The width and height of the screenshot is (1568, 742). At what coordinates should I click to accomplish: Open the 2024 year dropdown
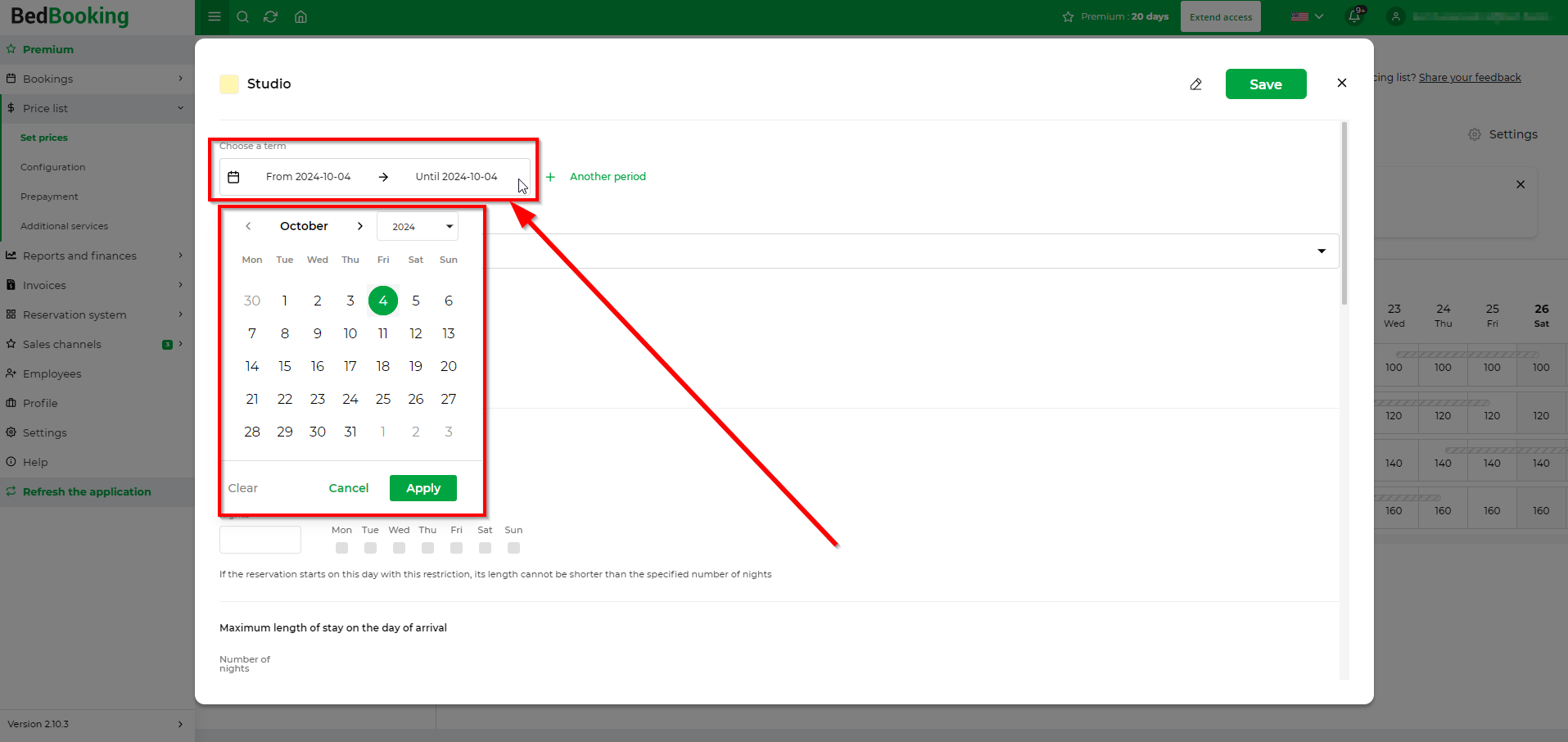point(418,226)
